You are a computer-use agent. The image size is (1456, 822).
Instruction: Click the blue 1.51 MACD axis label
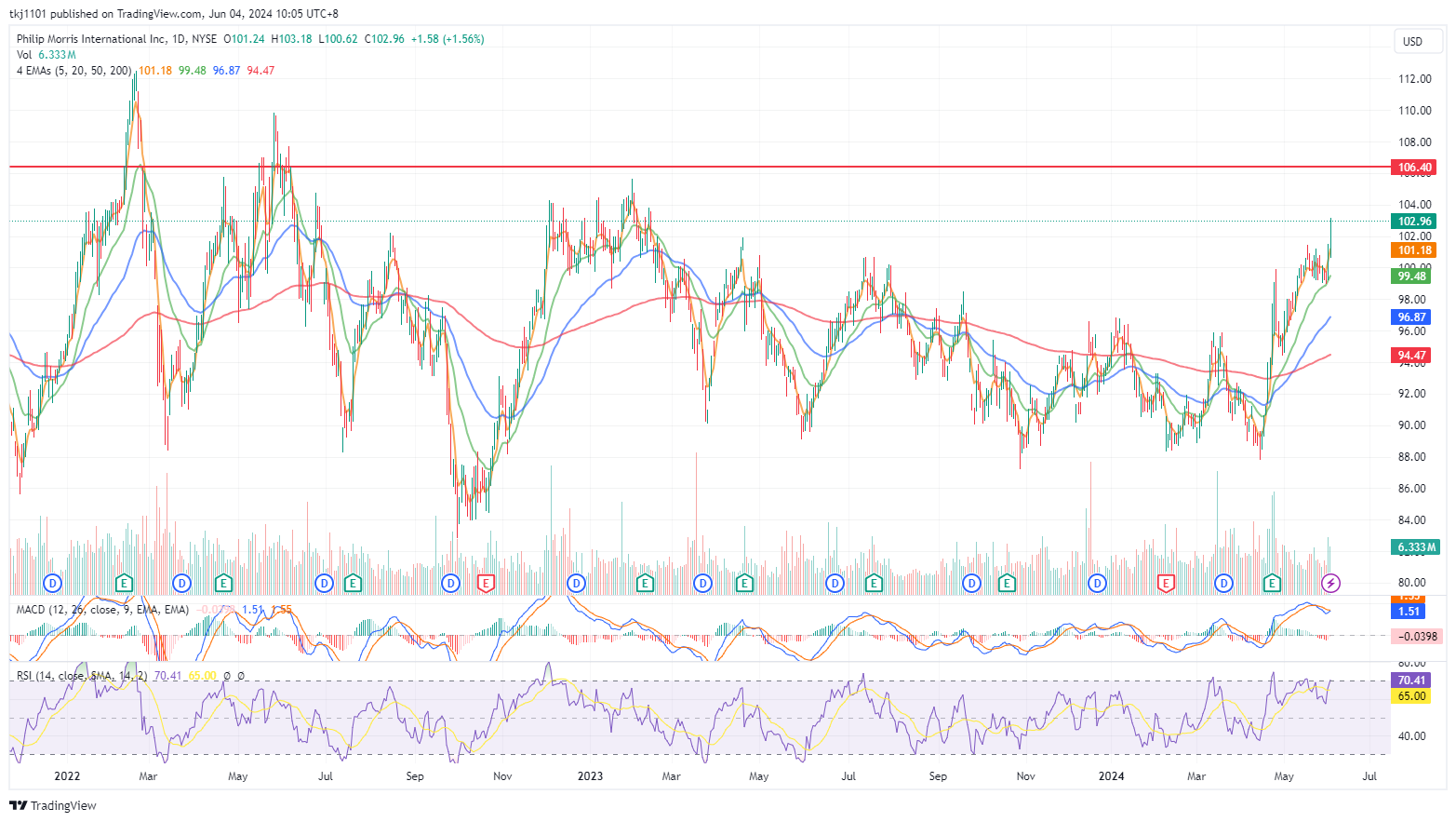coord(1409,612)
